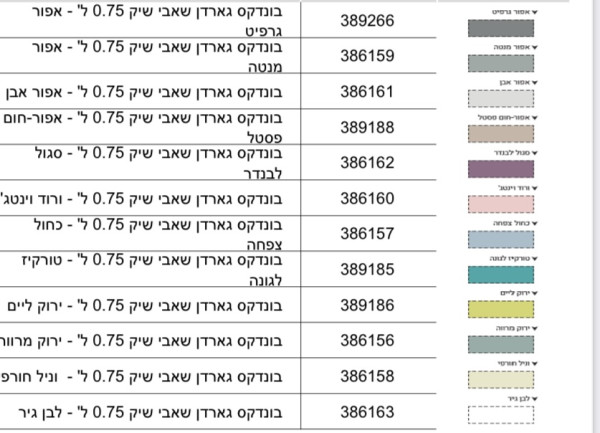Open the arrow next to ירוק מרווה label

(x=535, y=328)
